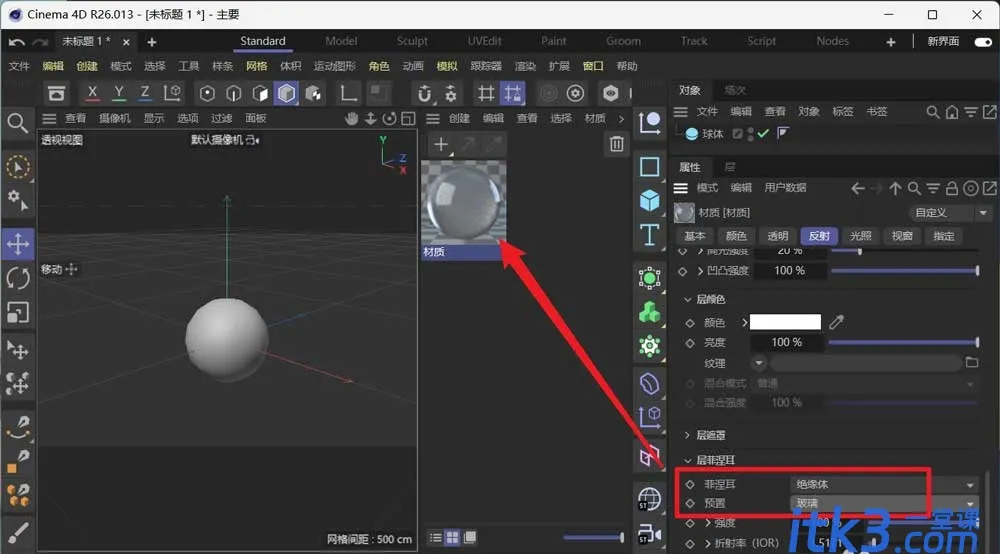Image resolution: width=1000 pixels, height=554 pixels.
Task: Click the redo arrow icon
Action: [x=40, y=42]
